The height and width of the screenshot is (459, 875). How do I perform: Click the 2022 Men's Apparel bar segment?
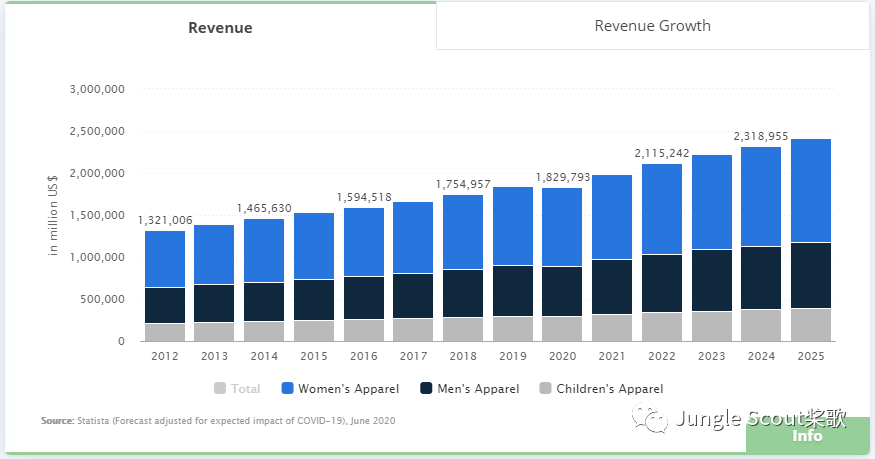[x=662, y=283]
